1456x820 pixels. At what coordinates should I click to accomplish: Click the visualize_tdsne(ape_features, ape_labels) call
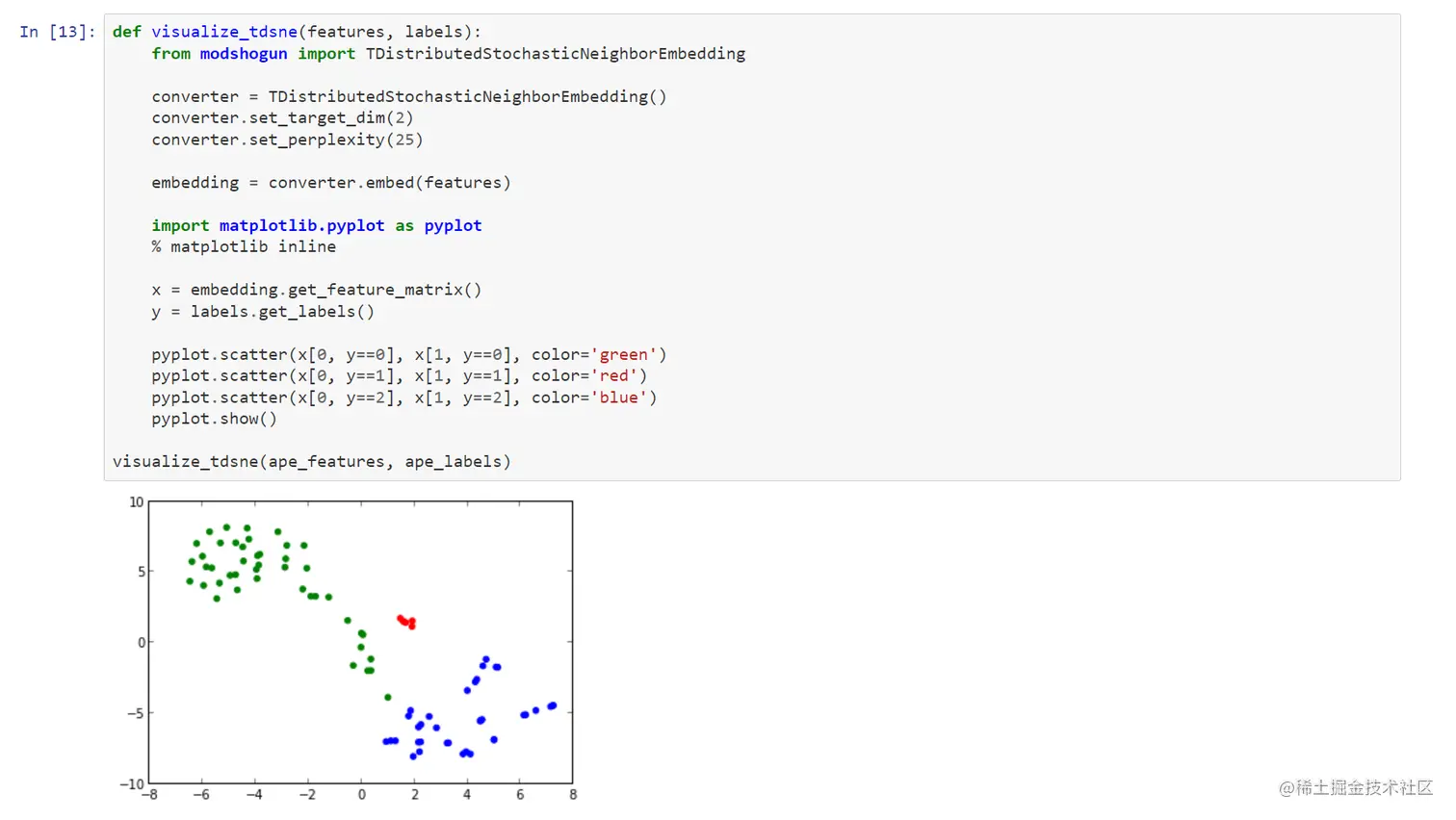pos(311,461)
